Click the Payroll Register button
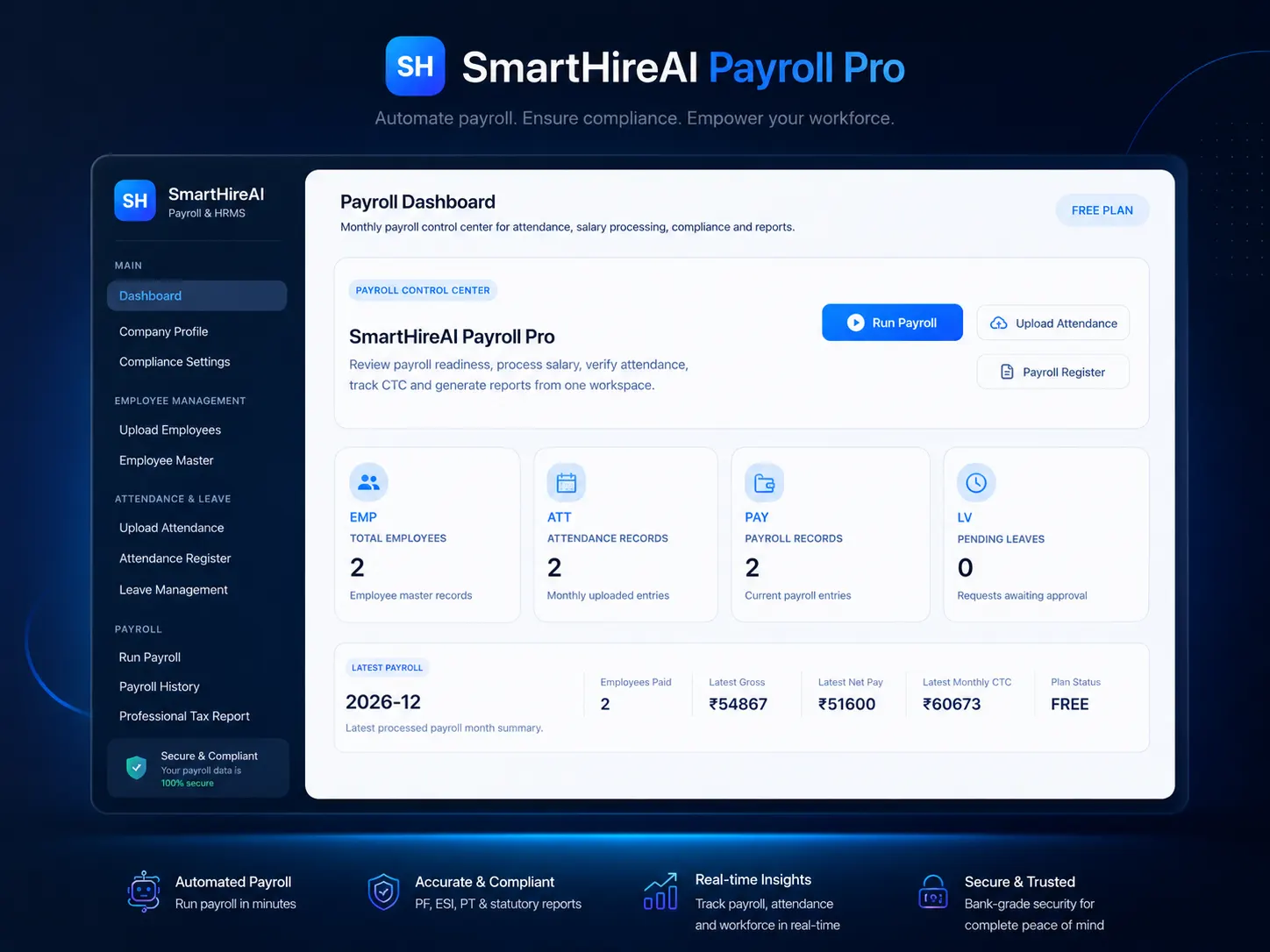1270x952 pixels. click(1052, 372)
